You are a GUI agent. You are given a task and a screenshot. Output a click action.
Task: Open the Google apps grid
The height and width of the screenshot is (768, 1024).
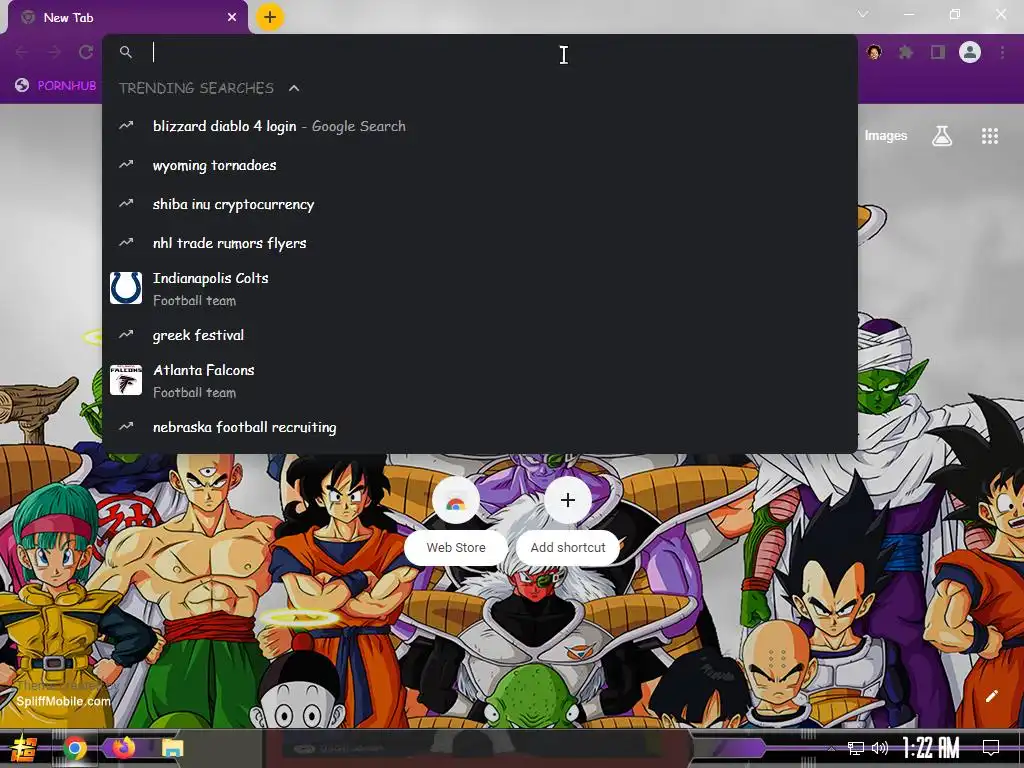point(990,136)
